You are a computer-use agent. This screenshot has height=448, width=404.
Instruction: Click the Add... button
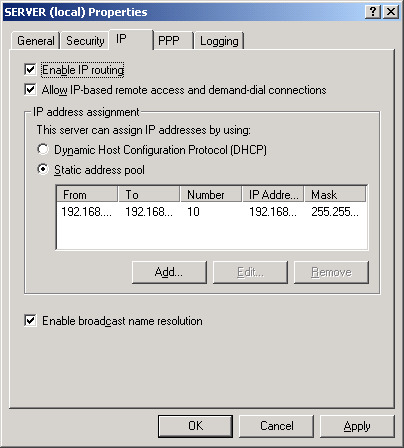coord(169,272)
